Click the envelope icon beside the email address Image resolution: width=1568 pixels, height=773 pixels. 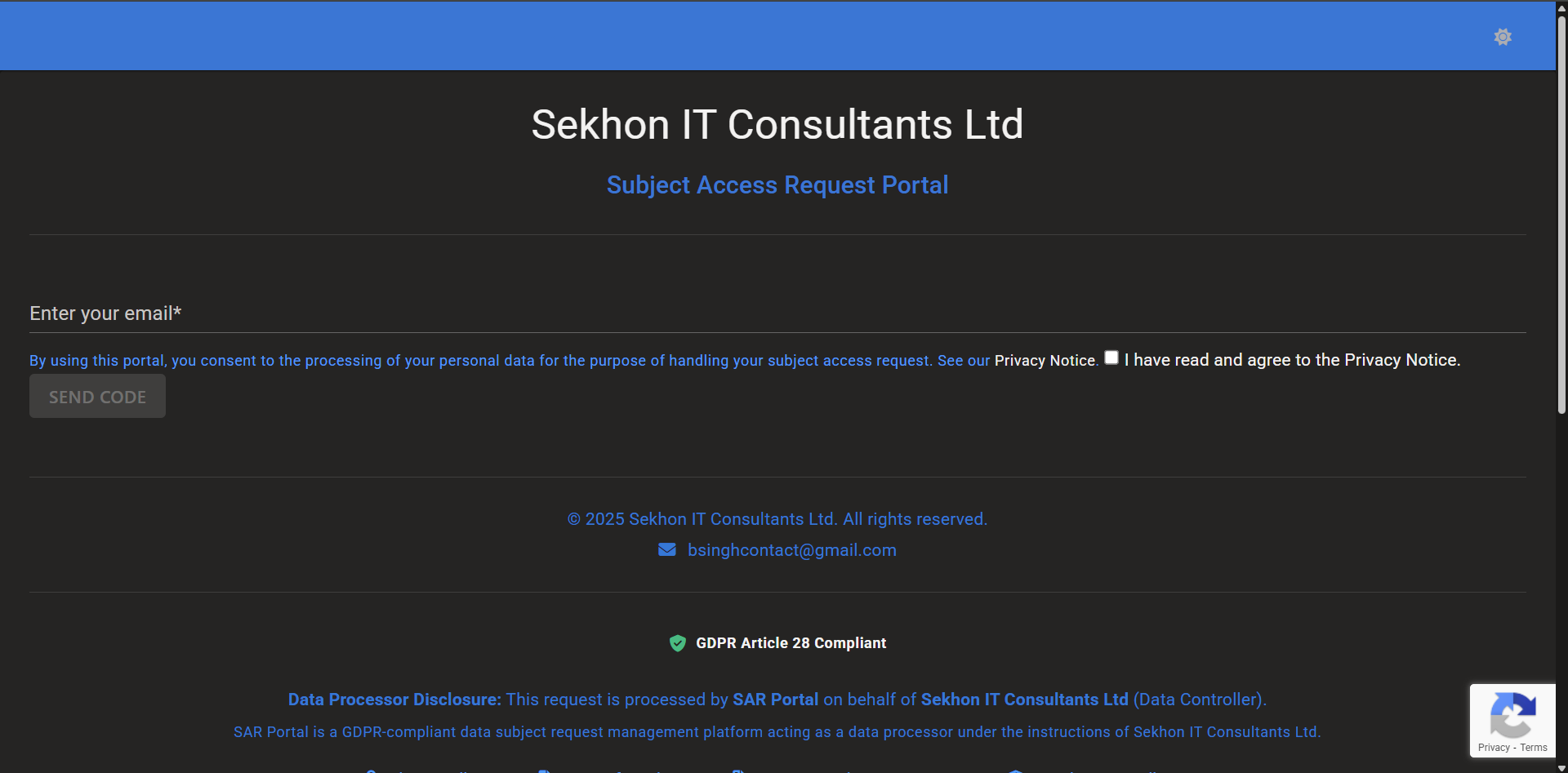[x=667, y=550]
